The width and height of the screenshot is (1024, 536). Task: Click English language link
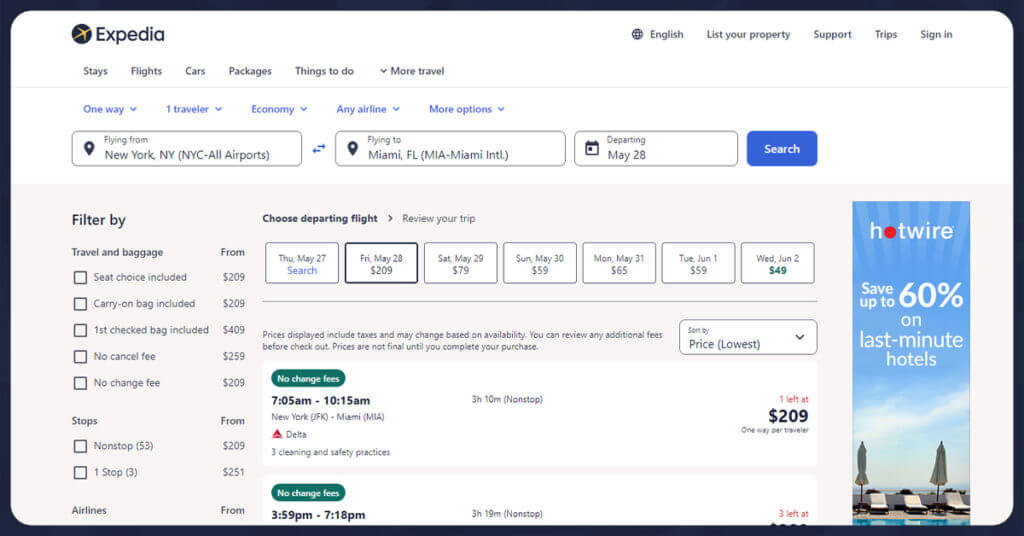pyautogui.click(x=666, y=34)
